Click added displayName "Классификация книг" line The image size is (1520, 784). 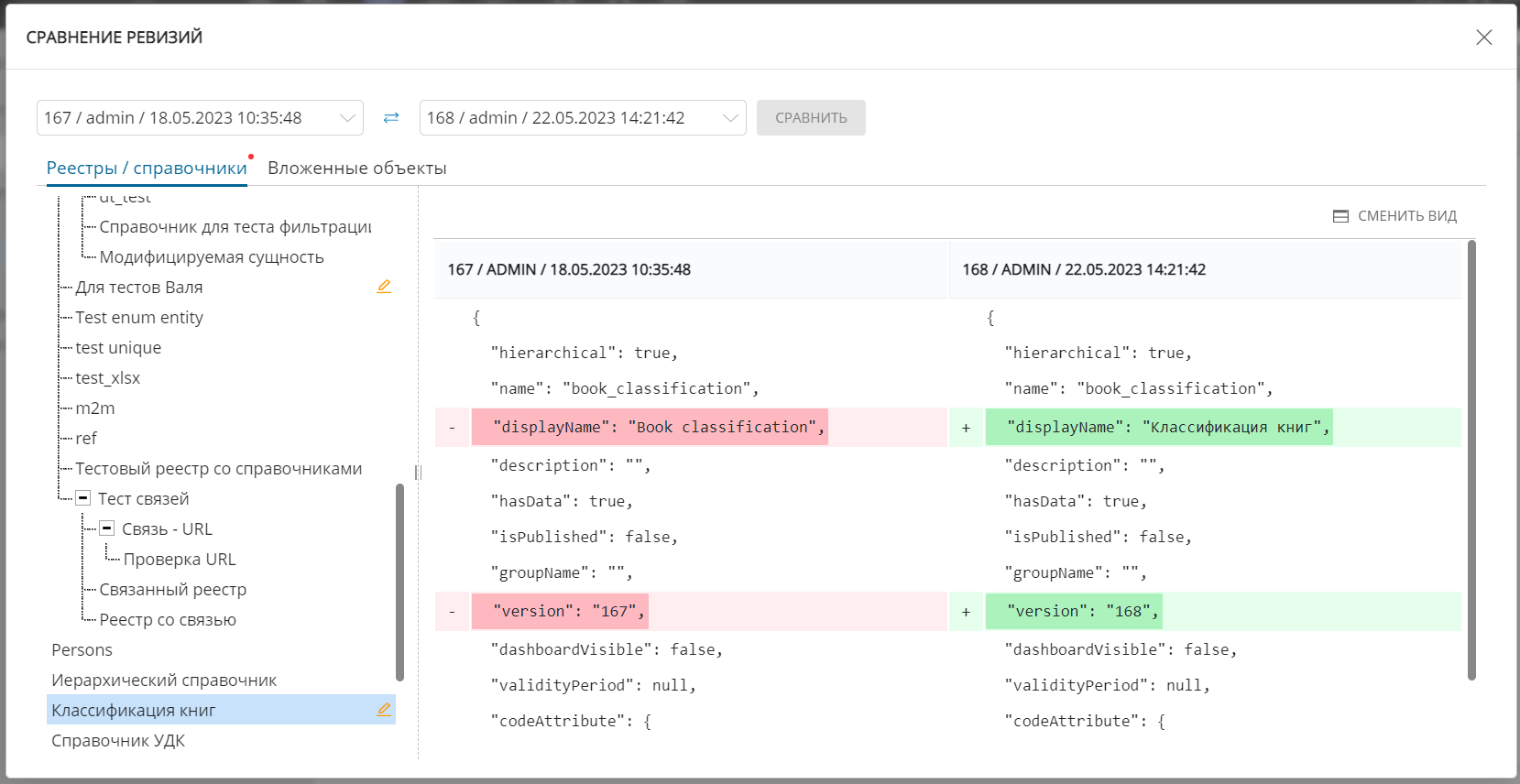point(1205,427)
